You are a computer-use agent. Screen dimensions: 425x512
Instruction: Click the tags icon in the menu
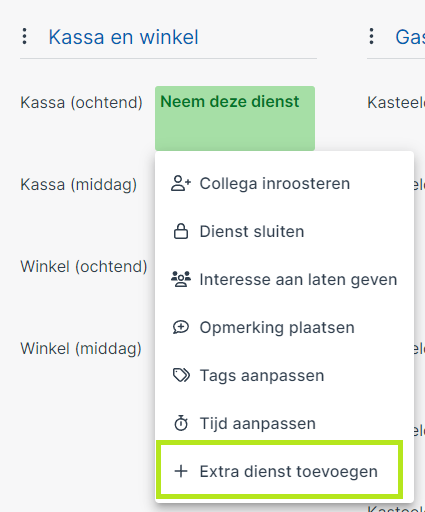181,375
